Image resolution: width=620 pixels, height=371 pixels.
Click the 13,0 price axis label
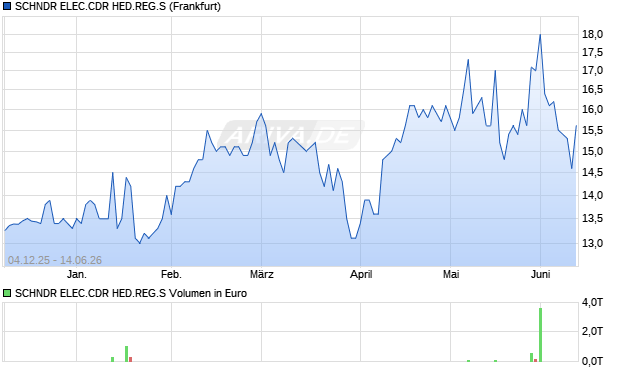pyautogui.click(x=592, y=243)
